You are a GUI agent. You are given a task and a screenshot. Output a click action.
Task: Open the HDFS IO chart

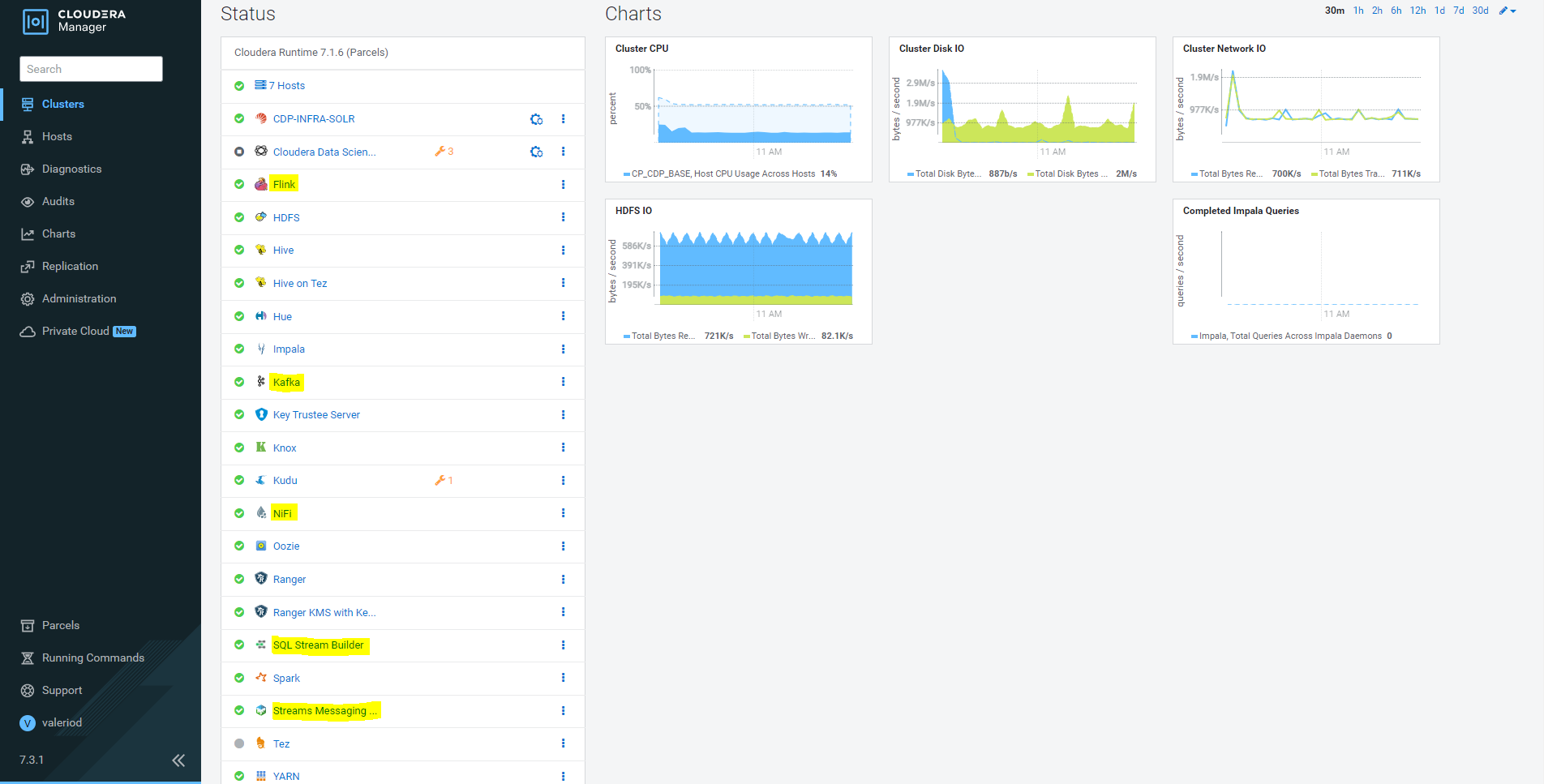(739, 272)
